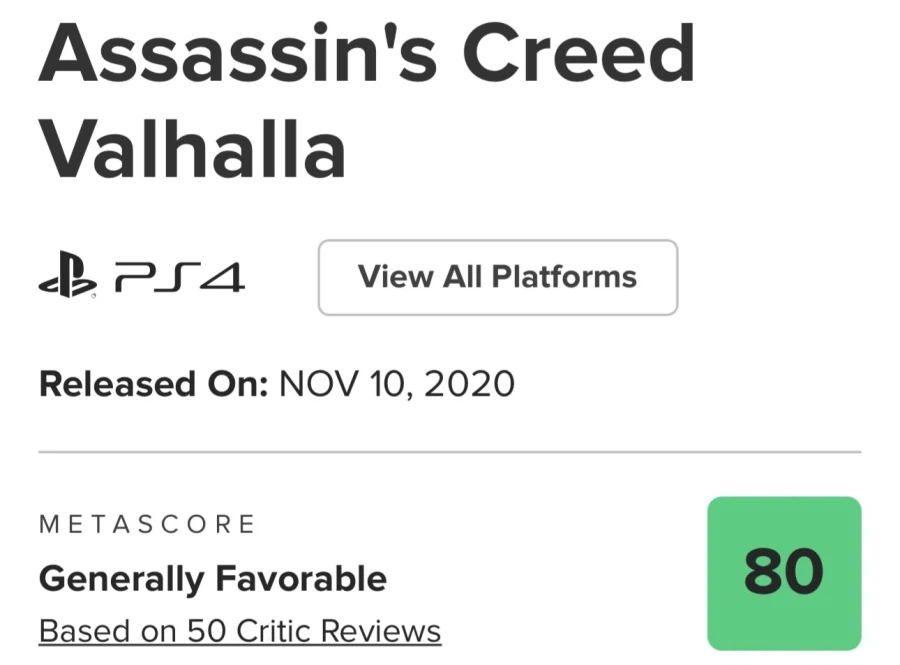Viewport: 900px width, 665px height.
Task: Click the number 80 score digits
Action: [x=784, y=573]
